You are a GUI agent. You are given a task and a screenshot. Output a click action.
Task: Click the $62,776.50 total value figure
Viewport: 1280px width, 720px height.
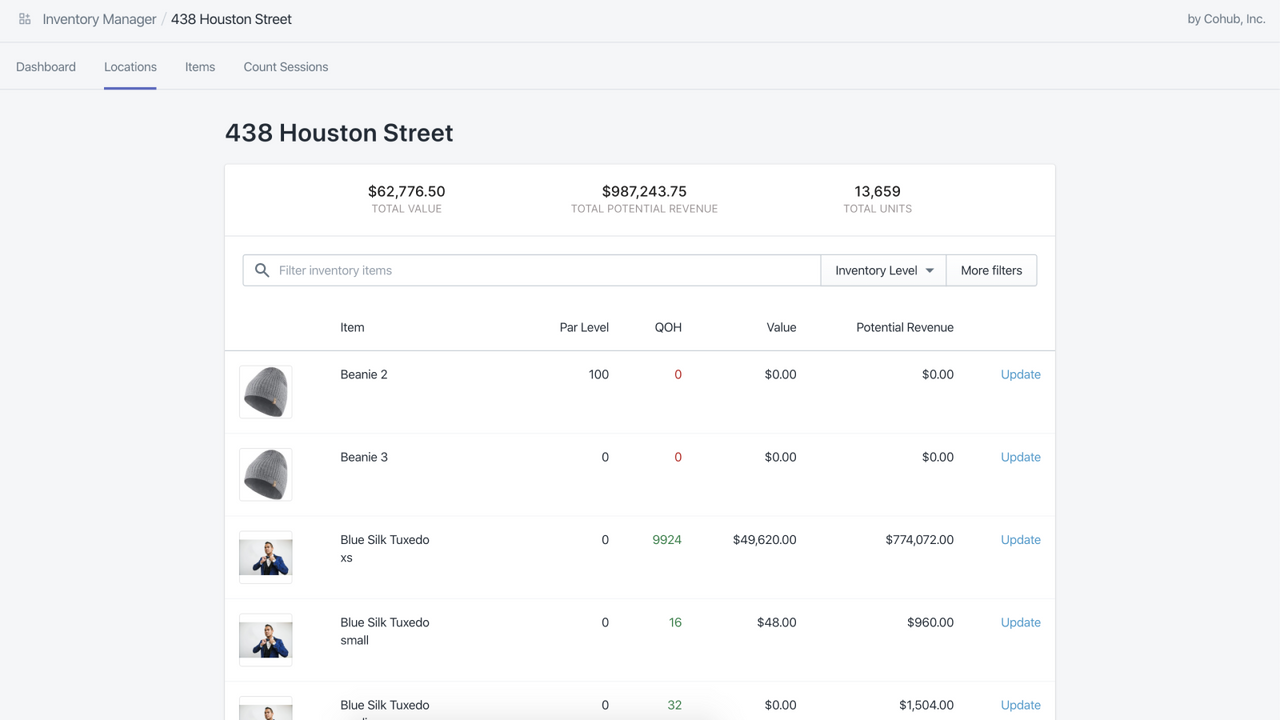tap(406, 191)
